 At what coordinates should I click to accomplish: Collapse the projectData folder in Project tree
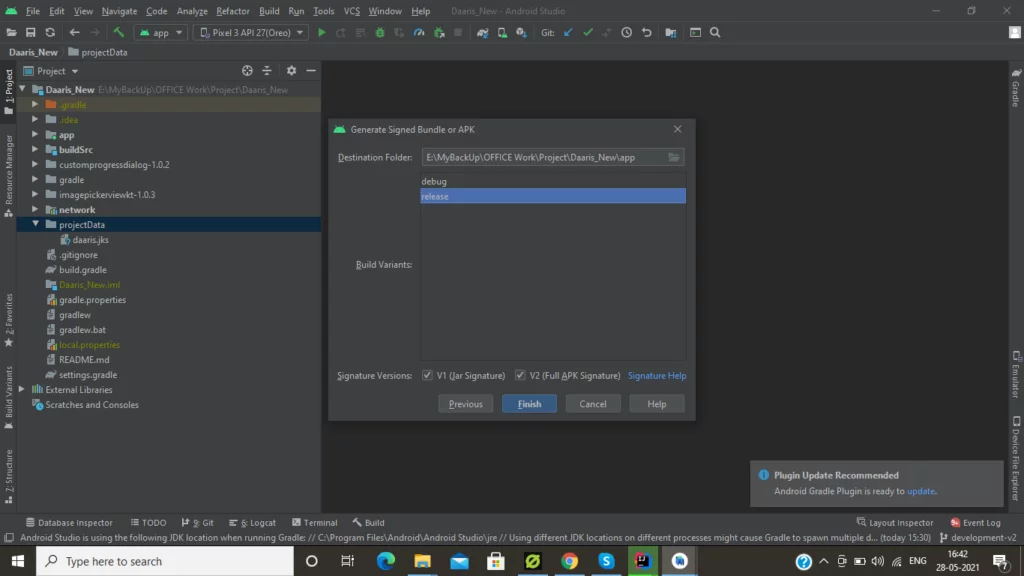pos(36,224)
